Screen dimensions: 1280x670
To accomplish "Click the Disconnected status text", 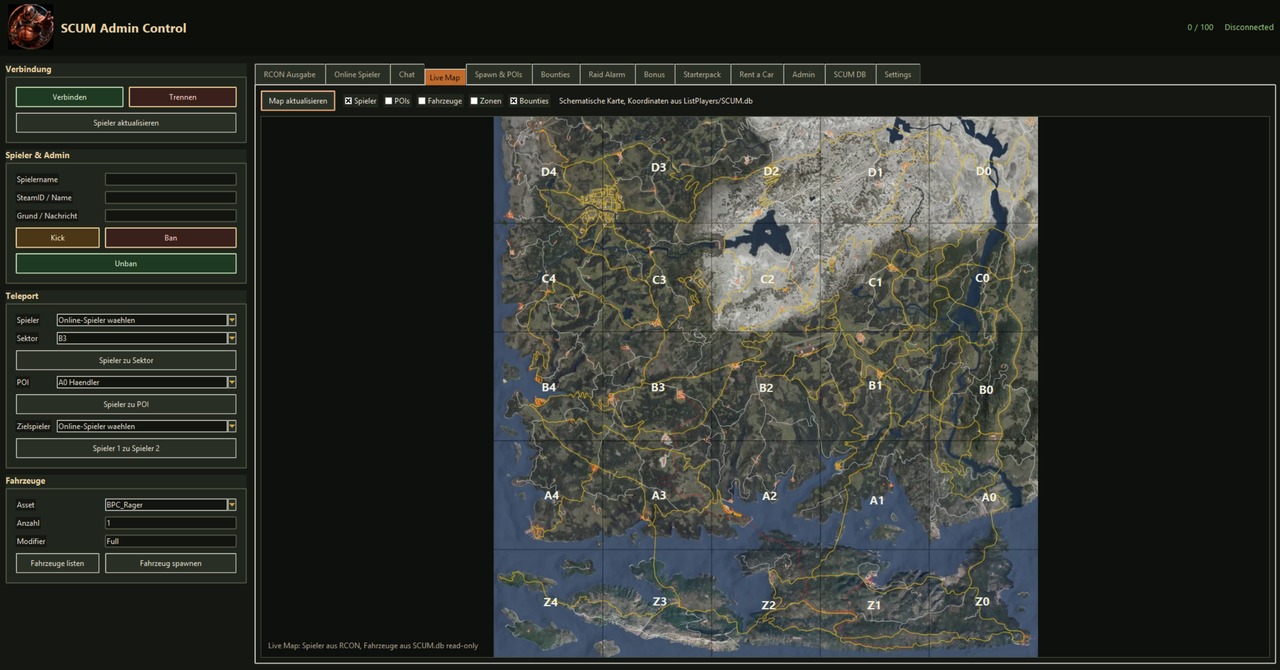I will pos(1249,27).
